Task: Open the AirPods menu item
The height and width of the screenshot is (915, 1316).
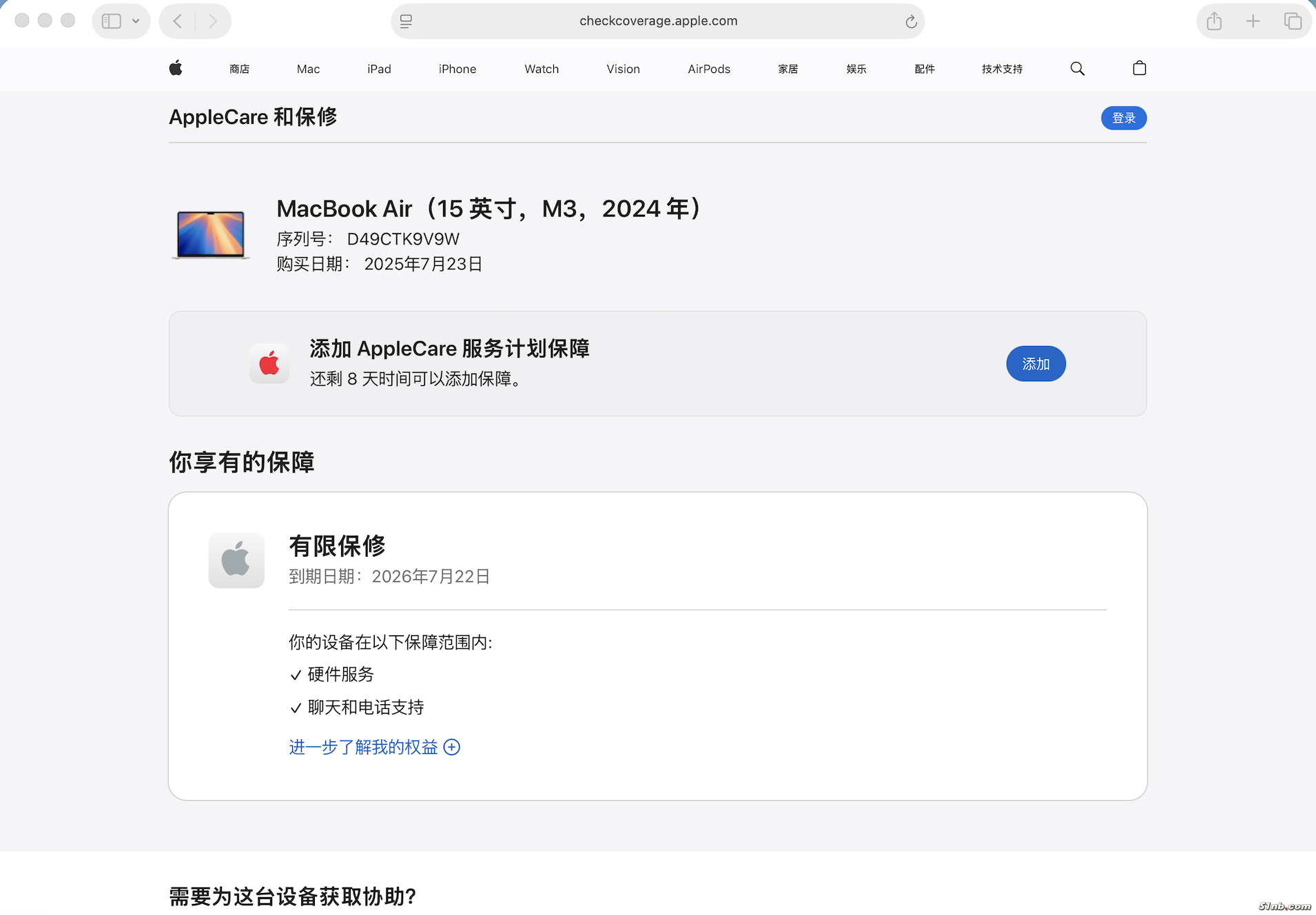Action: pos(708,69)
